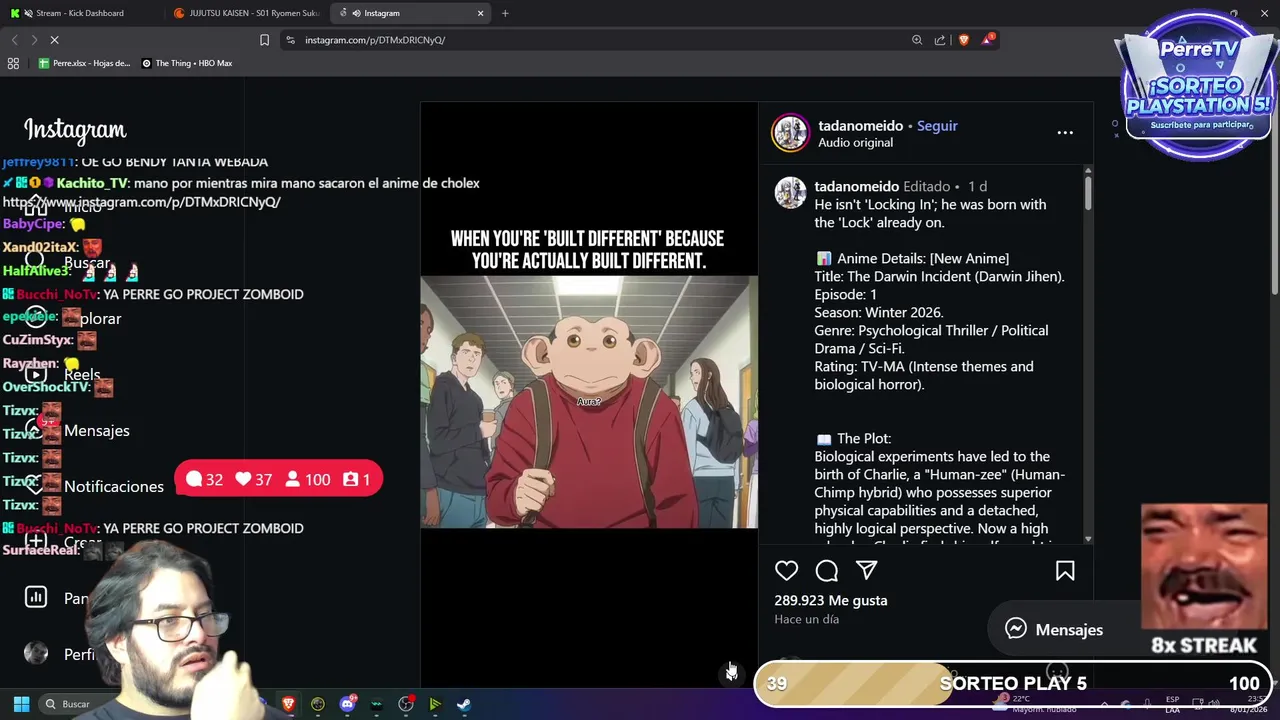Open Reels from the Instagram sidebar
Image resolution: width=1280 pixels, height=720 pixels.
63,374
